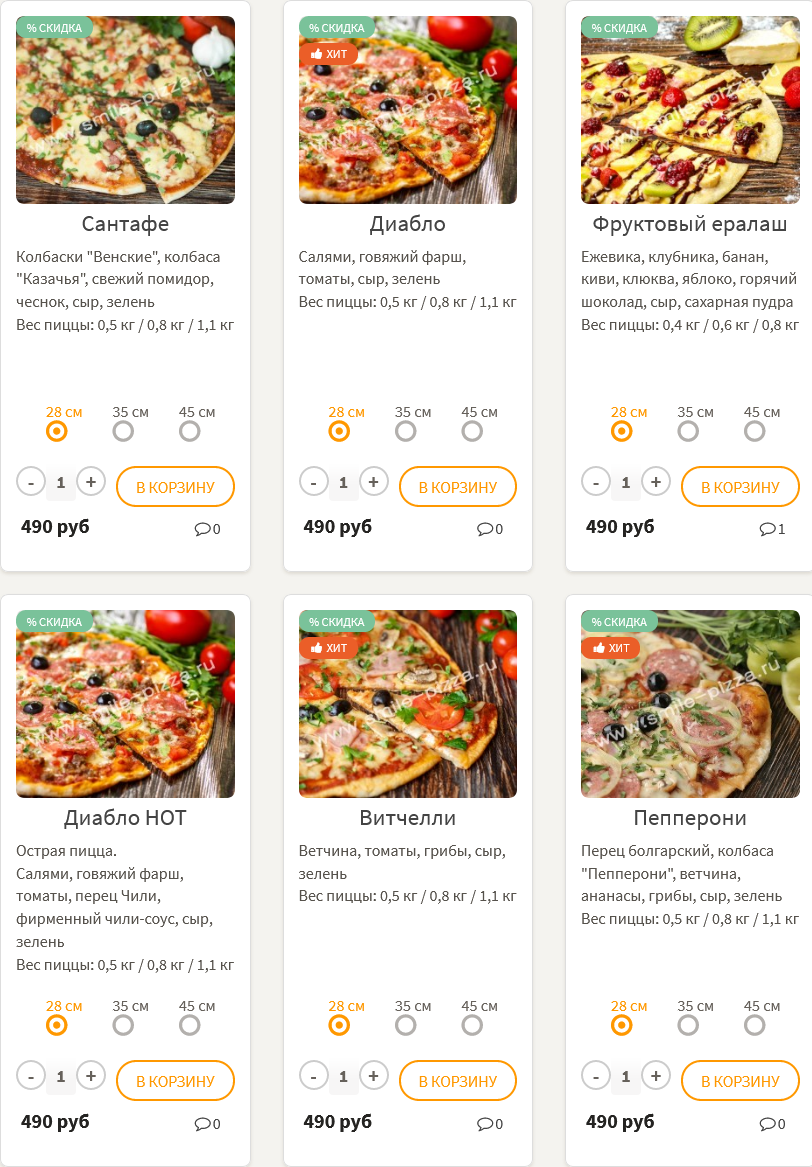Select 45 см size for Диабло HOT
Image resolution: width=812 pixels, height=1167 pixels.
(x=189, y=1025)
